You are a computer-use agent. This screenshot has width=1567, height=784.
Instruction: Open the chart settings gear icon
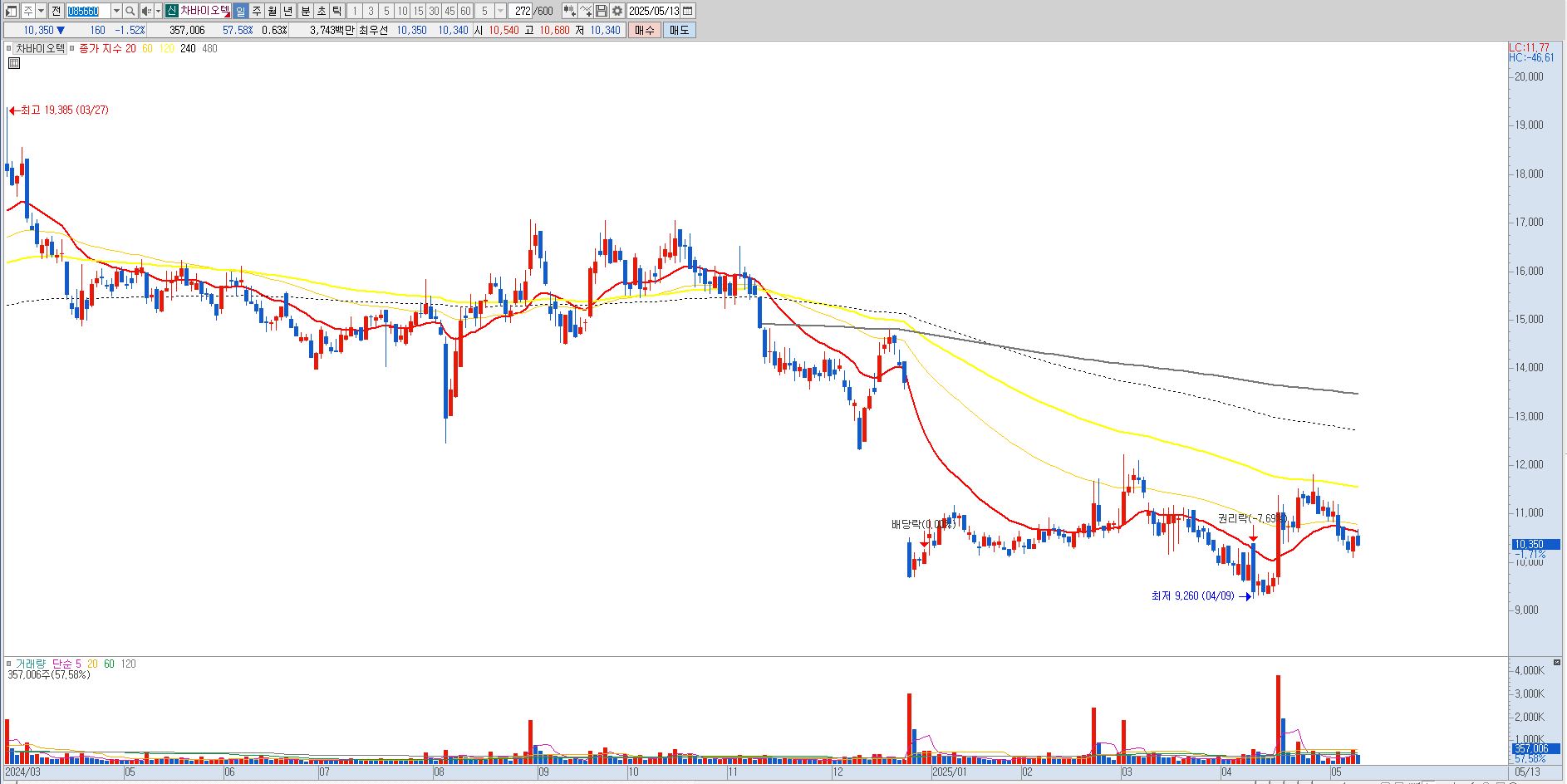(617, 11)
